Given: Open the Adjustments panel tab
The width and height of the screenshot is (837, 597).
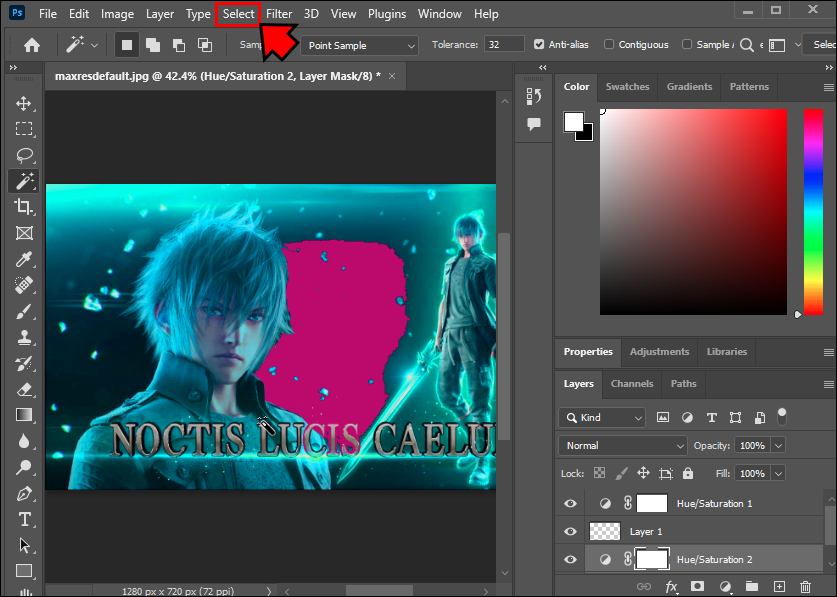Looking at the screenshot, I should [x=659, y=352].
